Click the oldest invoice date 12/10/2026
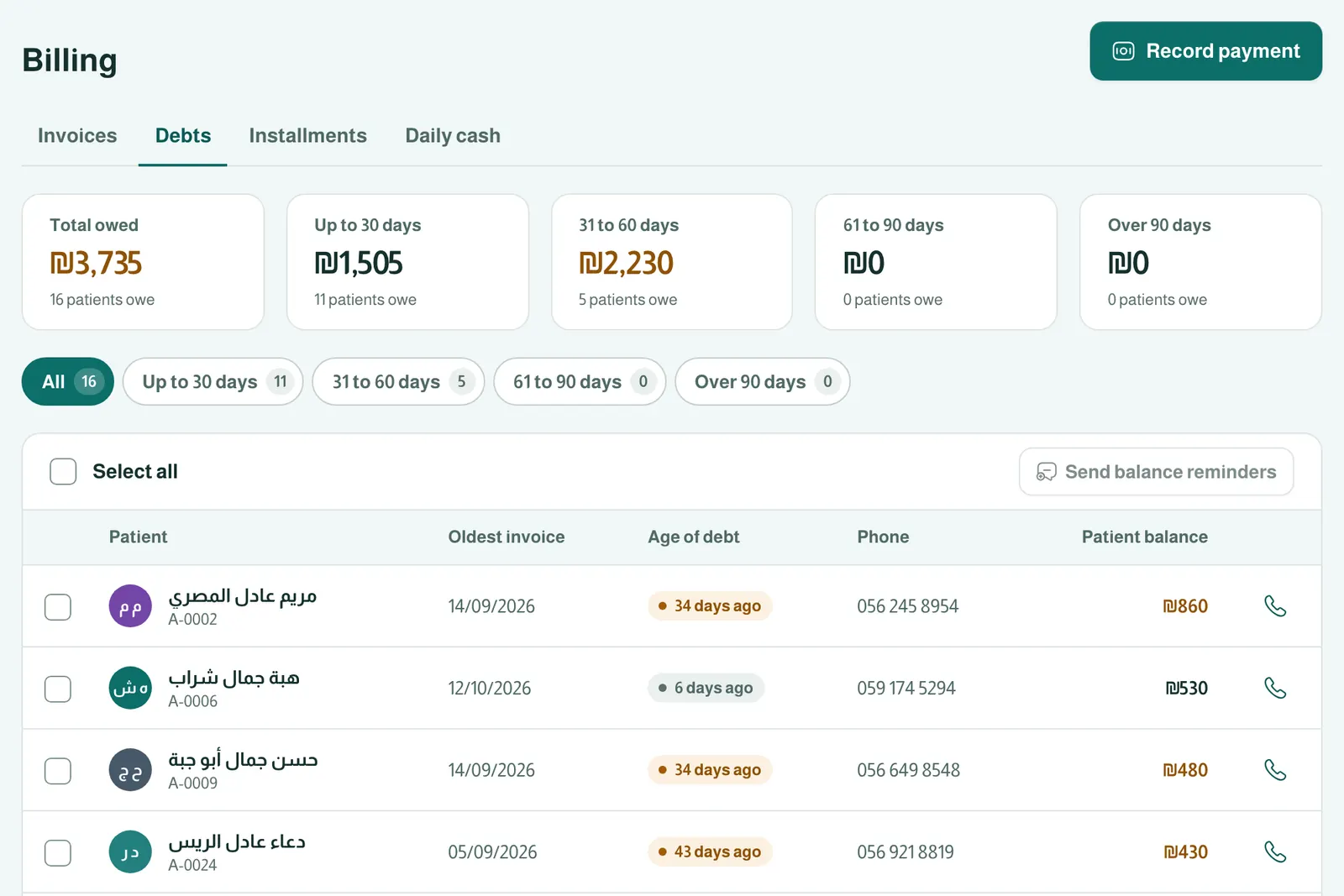Viewport: 1344px width, 896px height. click(489, 689)
